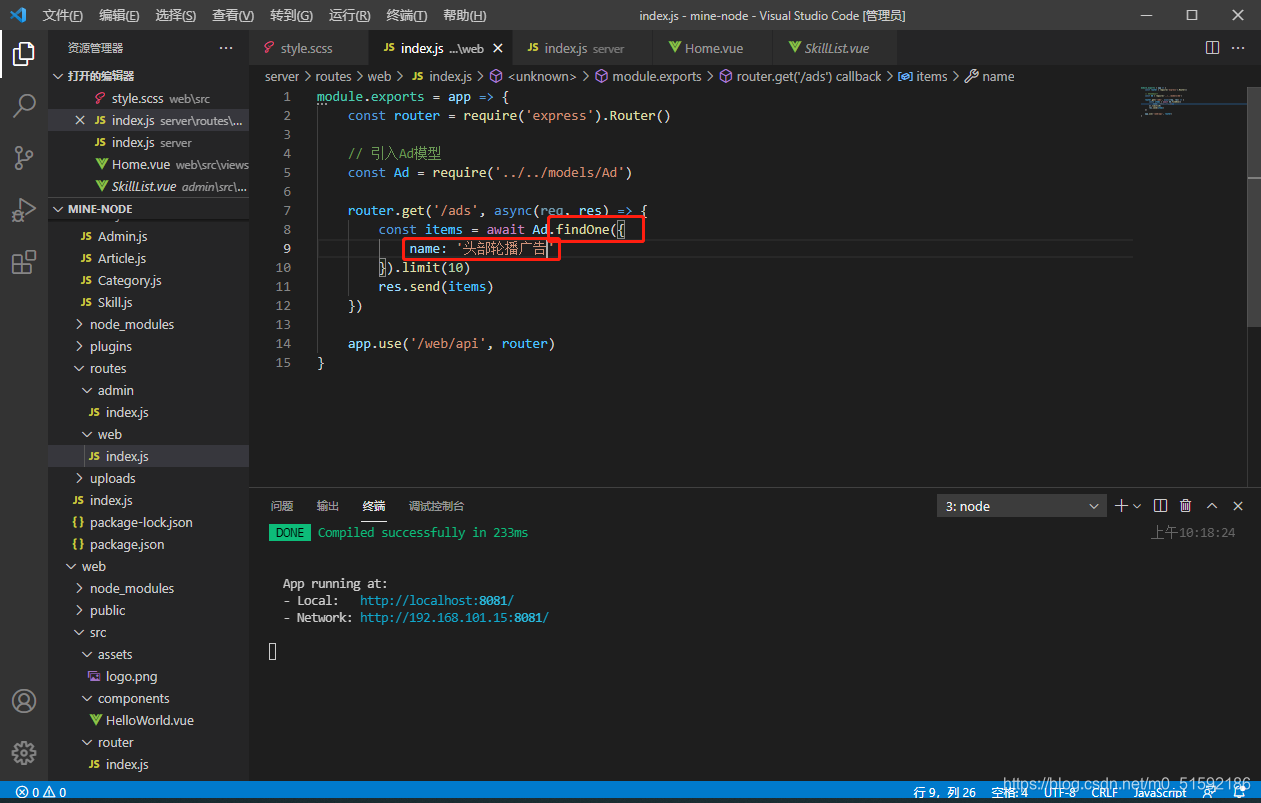Close the terminal panel
Image resolution: width=1261 pixels, height=803 pixels.
pos(1238,506)
